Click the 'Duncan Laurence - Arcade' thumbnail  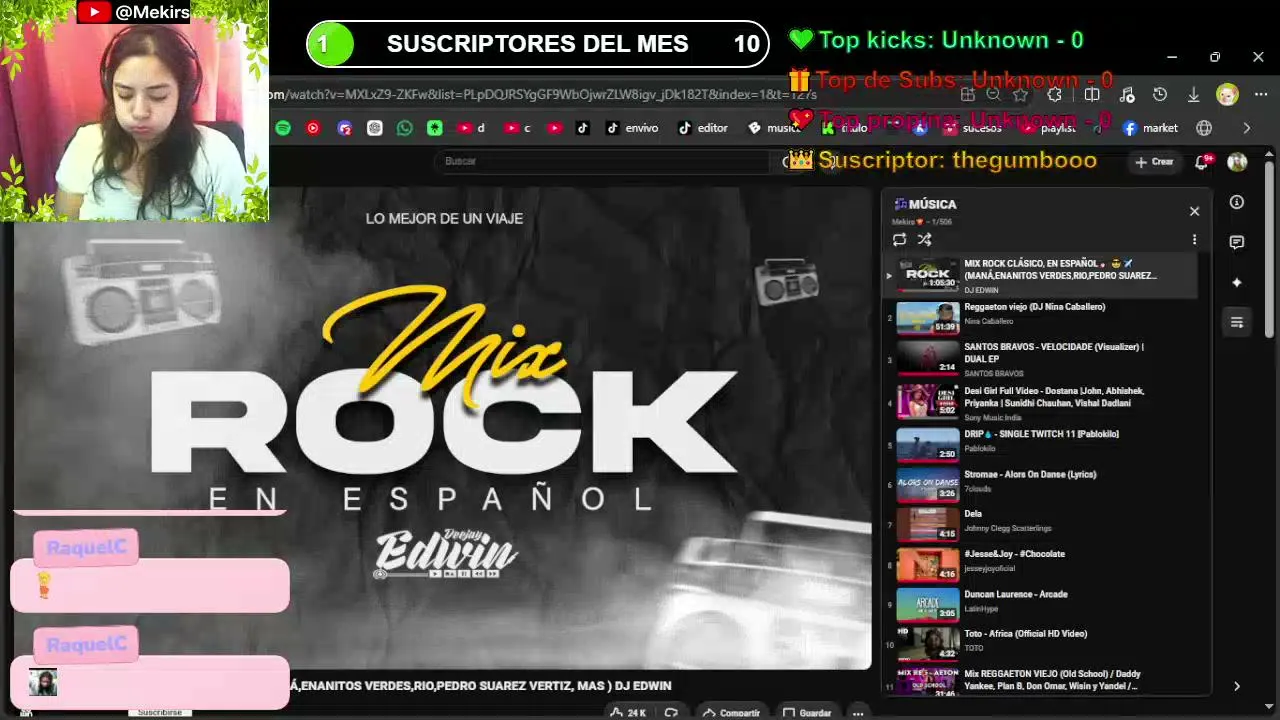pos(928,605)
